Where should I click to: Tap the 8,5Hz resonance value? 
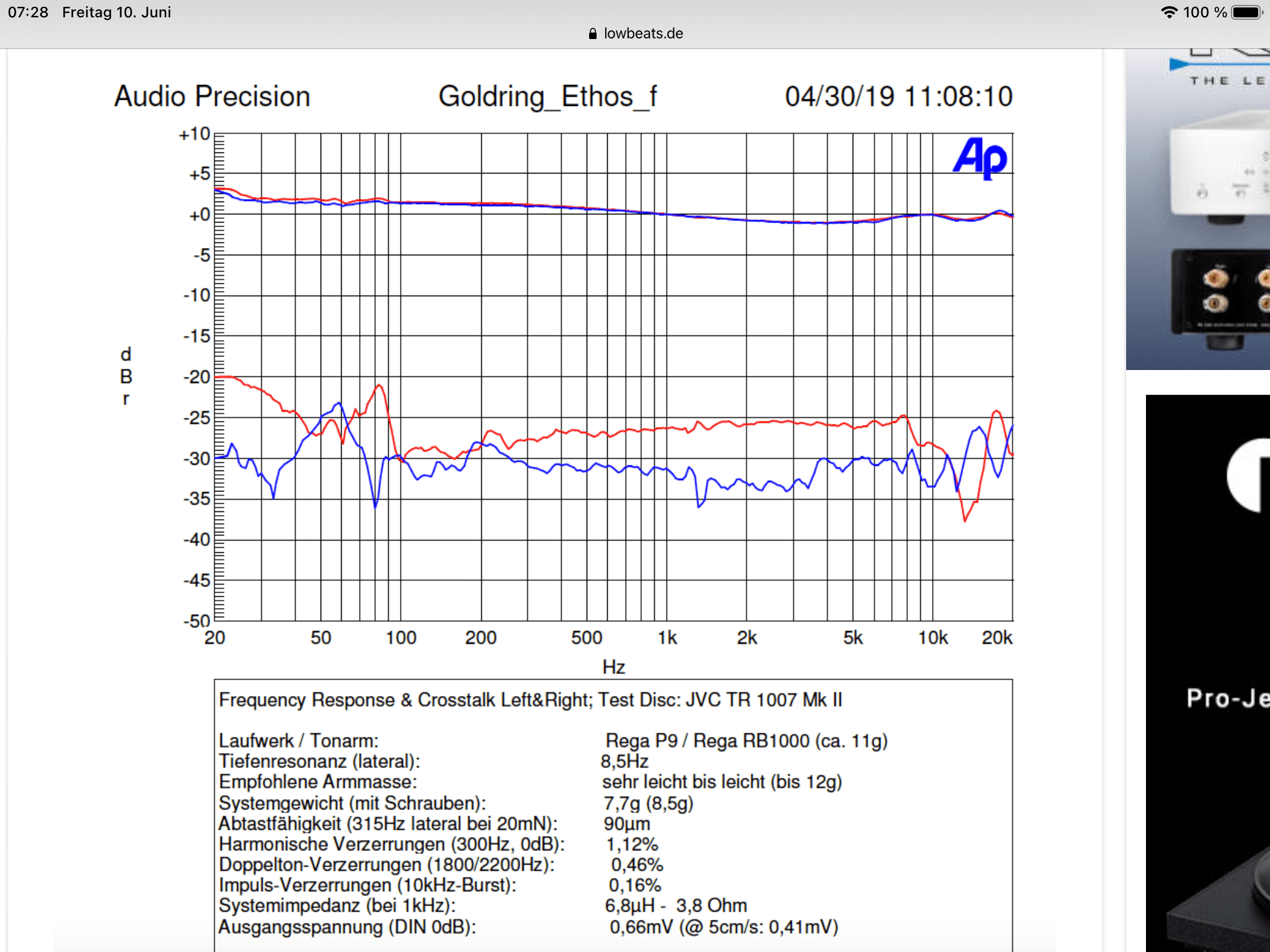624,761
